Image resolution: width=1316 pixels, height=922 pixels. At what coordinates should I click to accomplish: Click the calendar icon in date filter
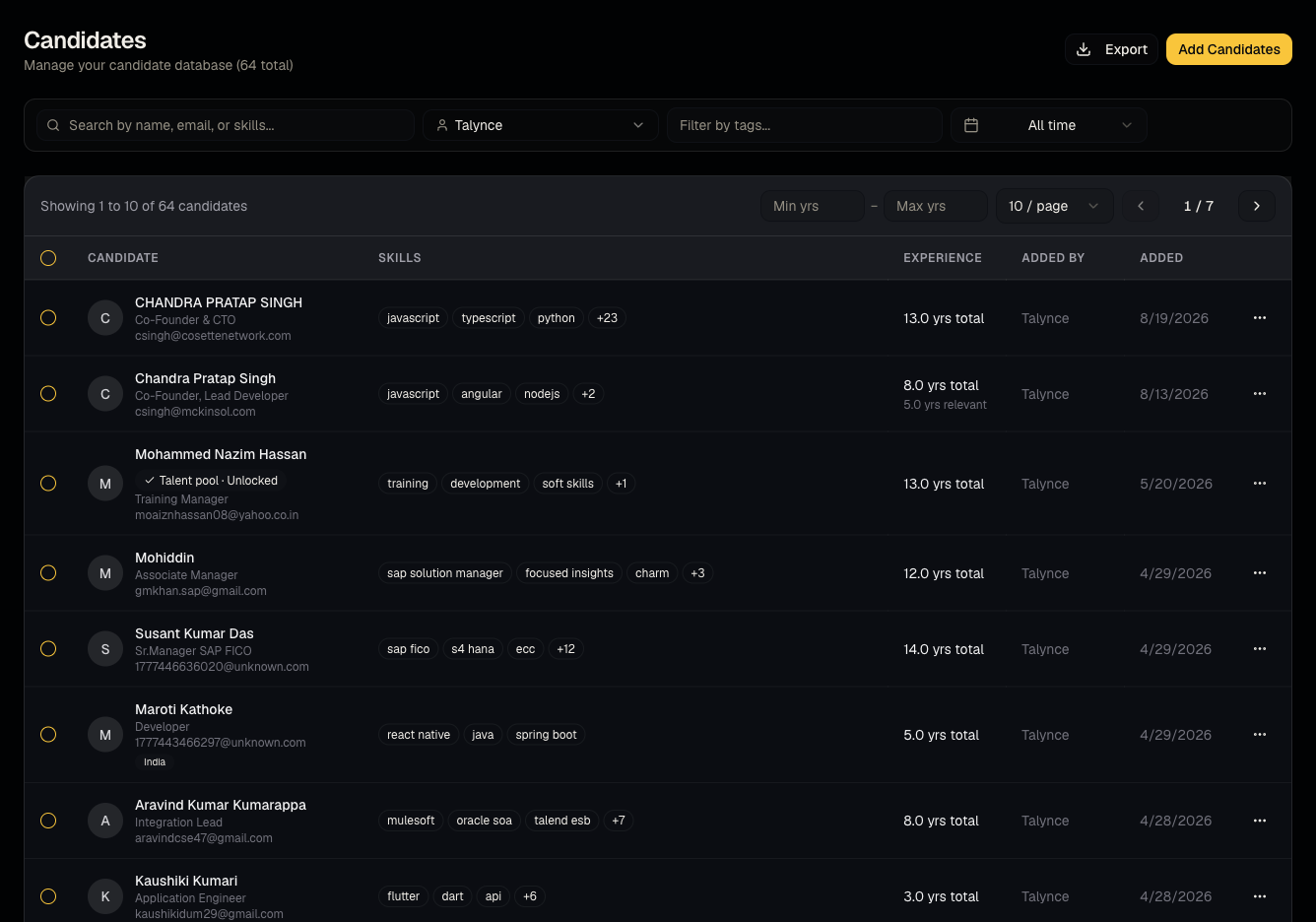(x=971, y=125)
